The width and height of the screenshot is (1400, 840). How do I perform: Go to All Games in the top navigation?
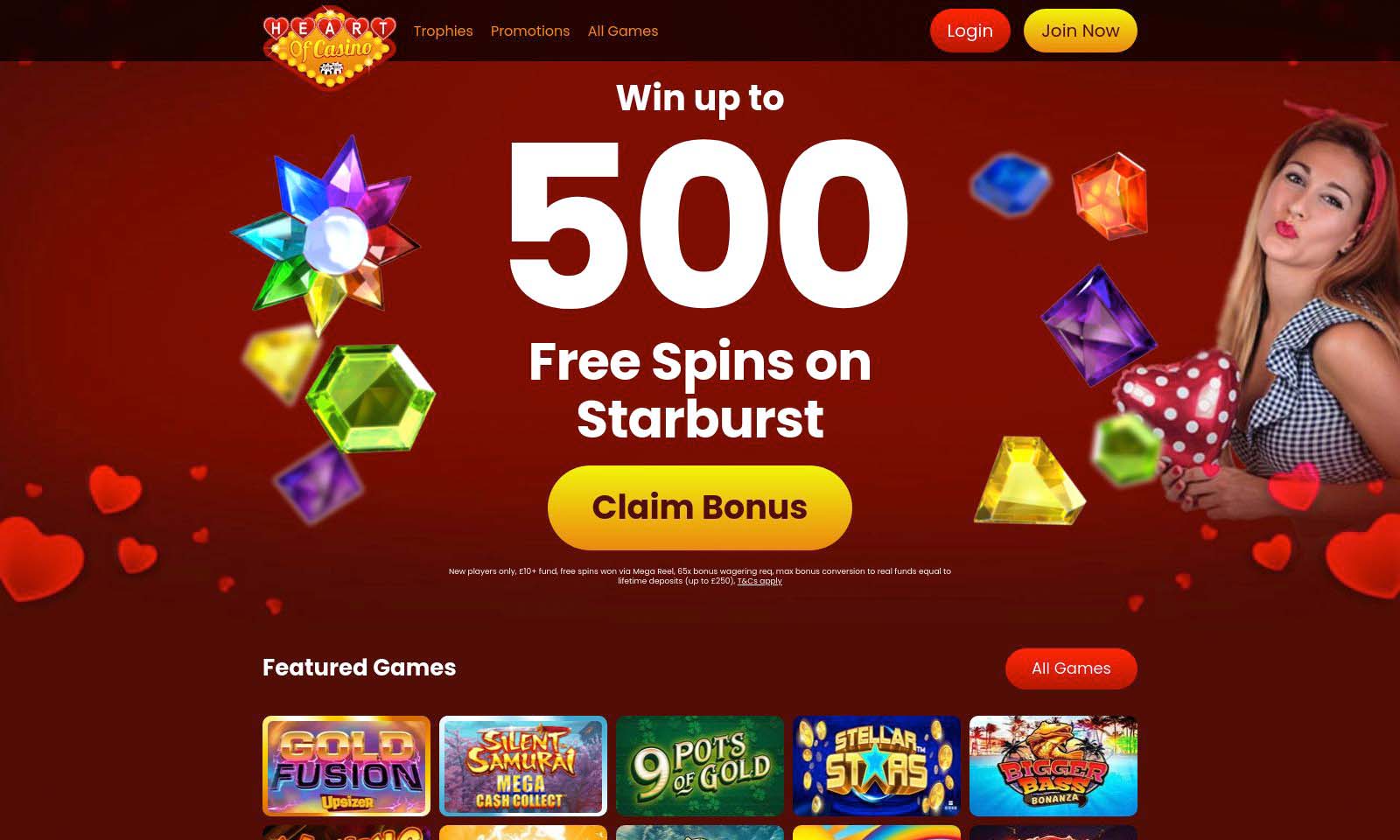(x=623, y=31)
